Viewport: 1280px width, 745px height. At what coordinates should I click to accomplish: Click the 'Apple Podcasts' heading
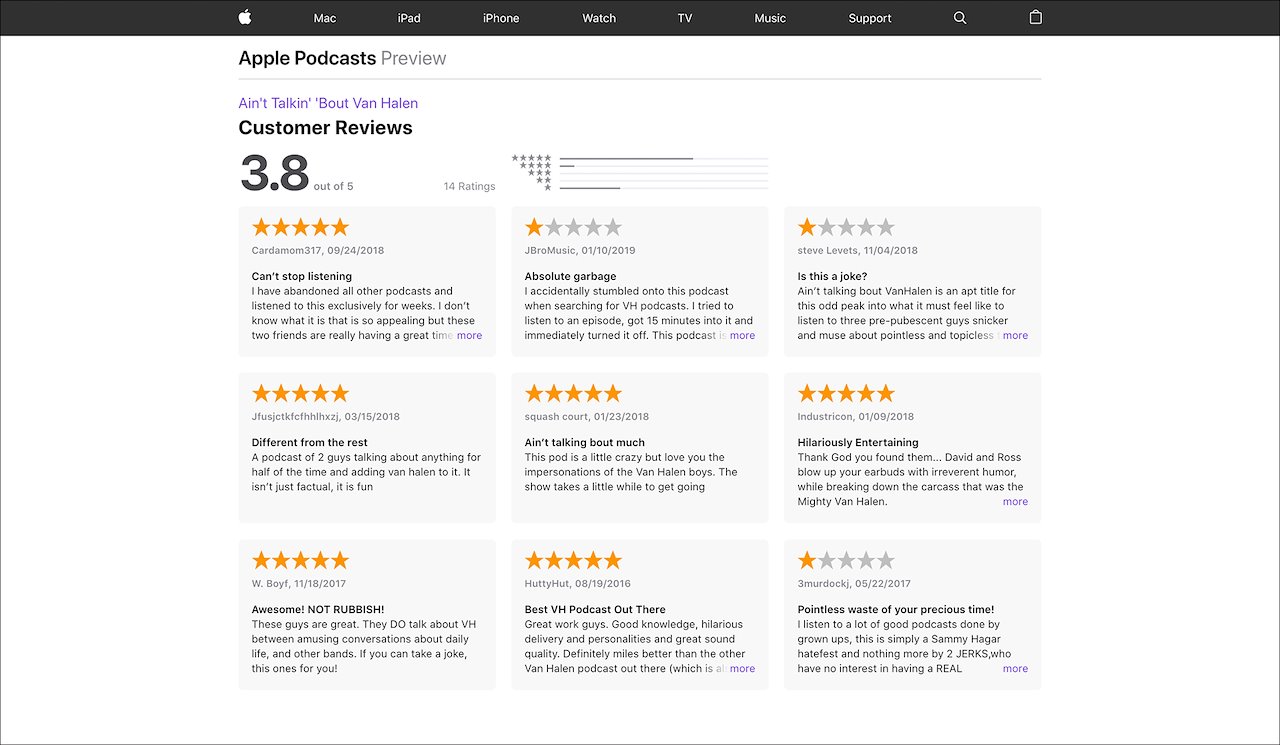307,58
